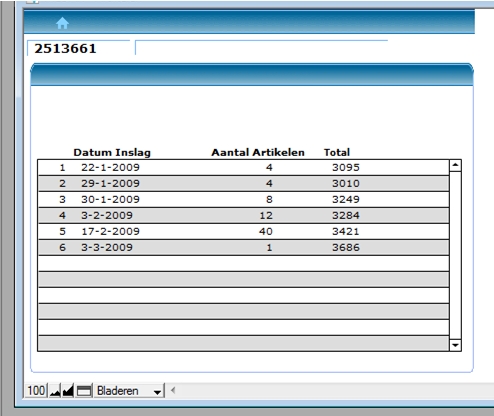Click the scroll down arrow of the list

click(455, 345)
